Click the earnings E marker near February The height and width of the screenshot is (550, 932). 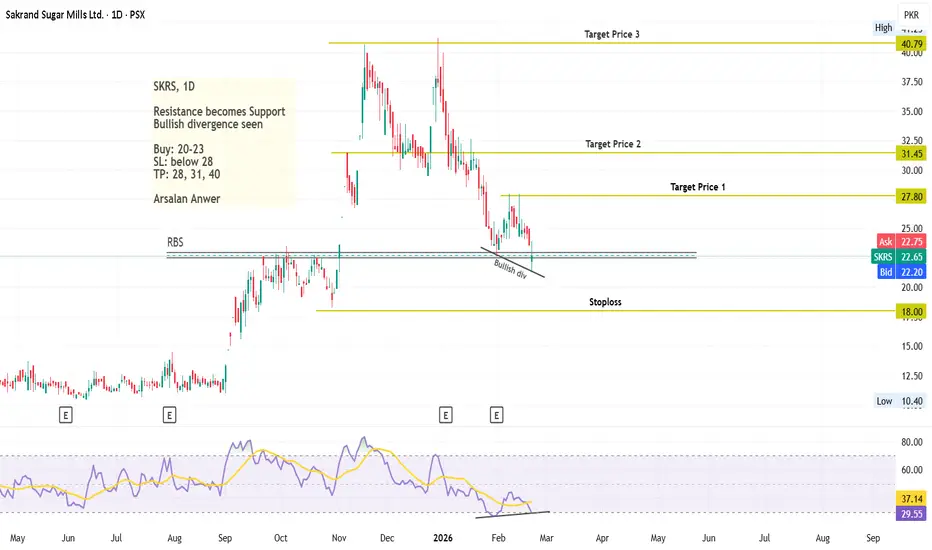[496, 415]
